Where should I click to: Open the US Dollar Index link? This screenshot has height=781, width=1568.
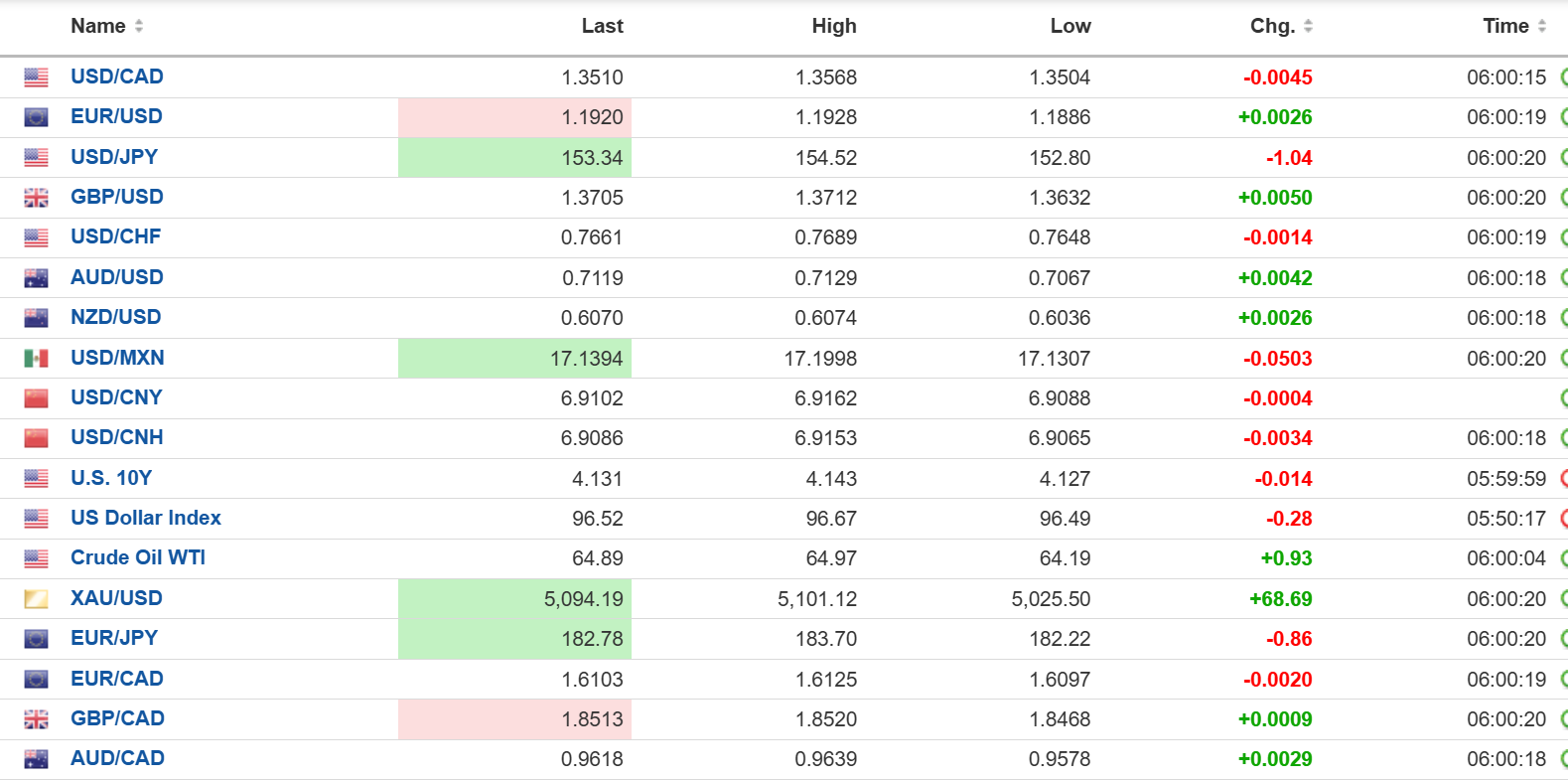point(146,518)
